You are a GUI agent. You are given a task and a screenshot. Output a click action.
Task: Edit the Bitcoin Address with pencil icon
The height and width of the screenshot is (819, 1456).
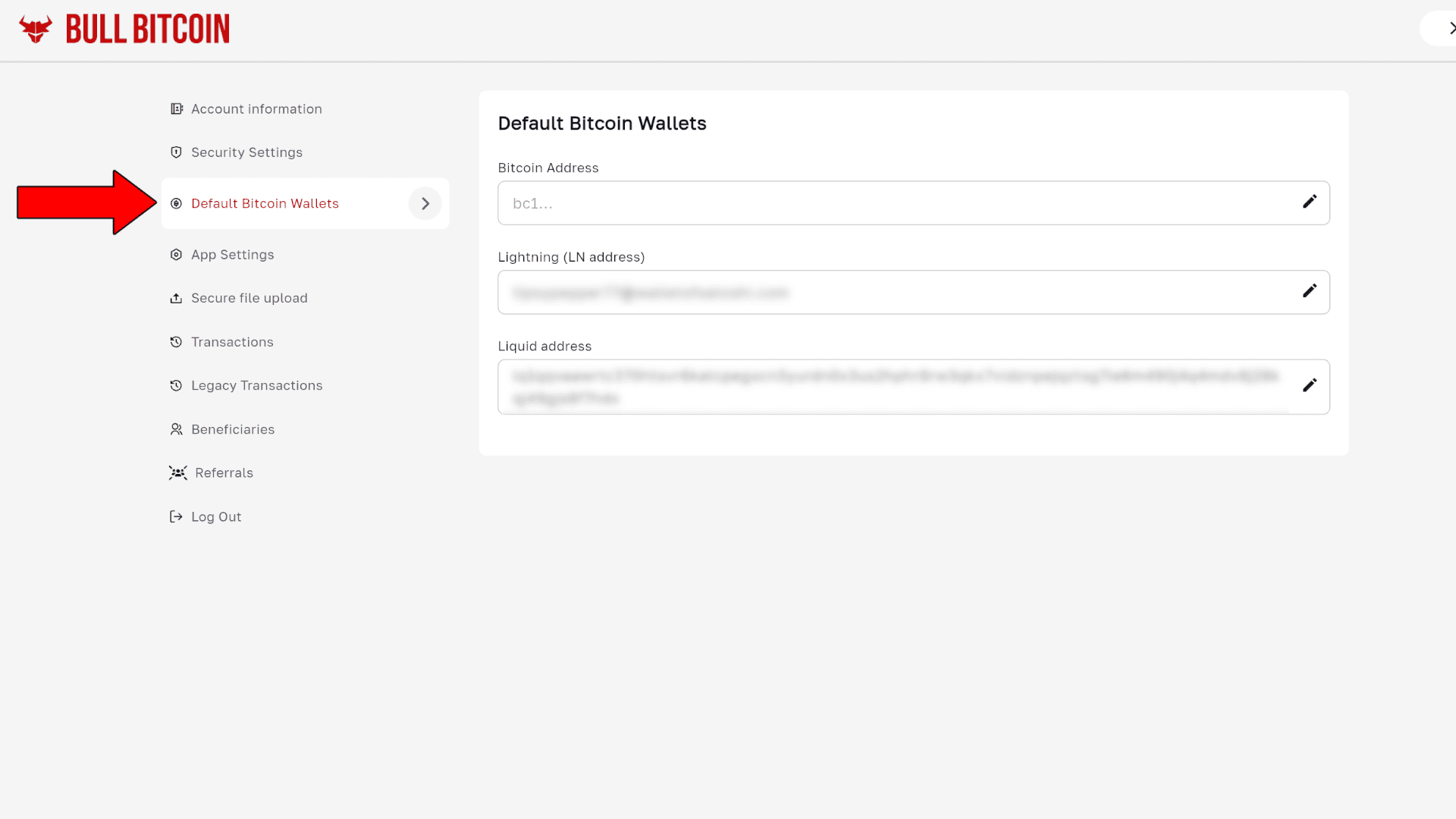(1310, 202)
